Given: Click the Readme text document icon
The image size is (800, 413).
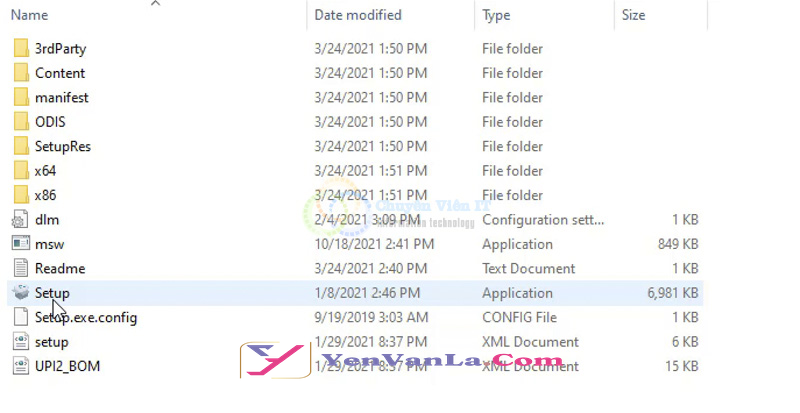Looking at the screenshot, I should pyautogui.click(x=21, y=268).
